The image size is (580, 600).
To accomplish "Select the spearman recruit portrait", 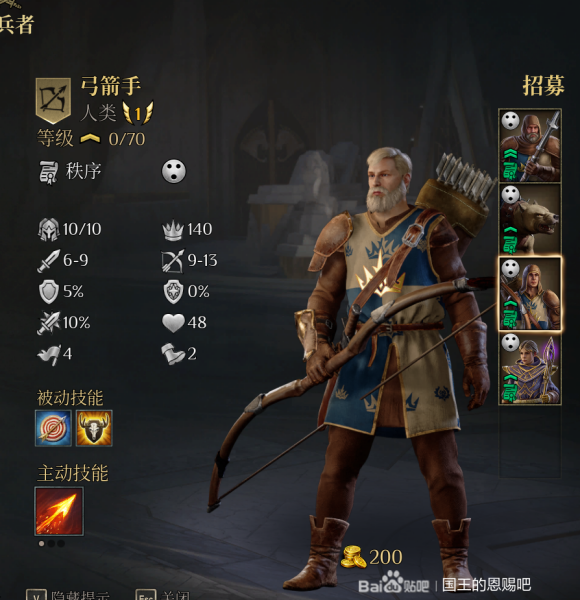I will [530, 146].
